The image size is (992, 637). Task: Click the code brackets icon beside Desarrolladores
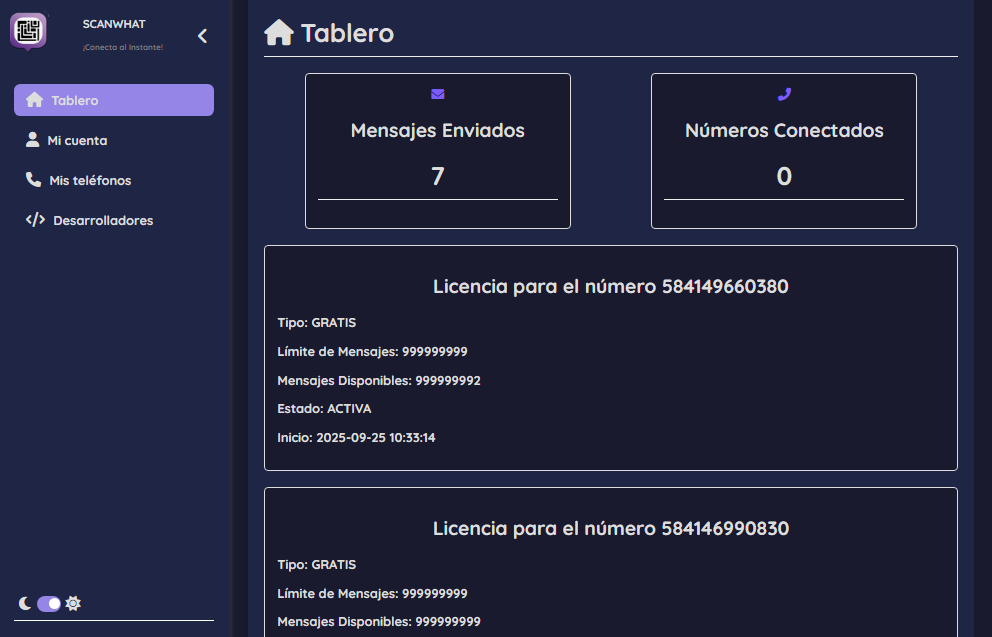35,220
